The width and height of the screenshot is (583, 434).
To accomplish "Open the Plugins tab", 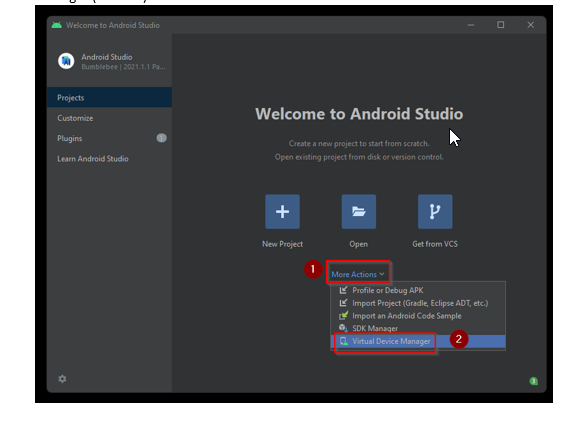I will 109,138.
